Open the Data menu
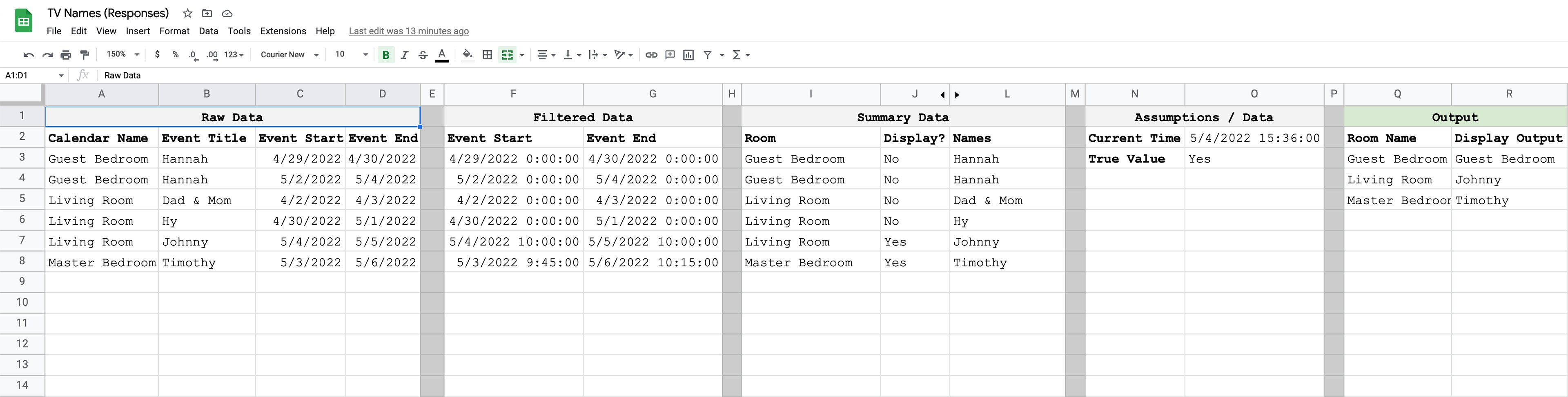 tap(208, 31)
